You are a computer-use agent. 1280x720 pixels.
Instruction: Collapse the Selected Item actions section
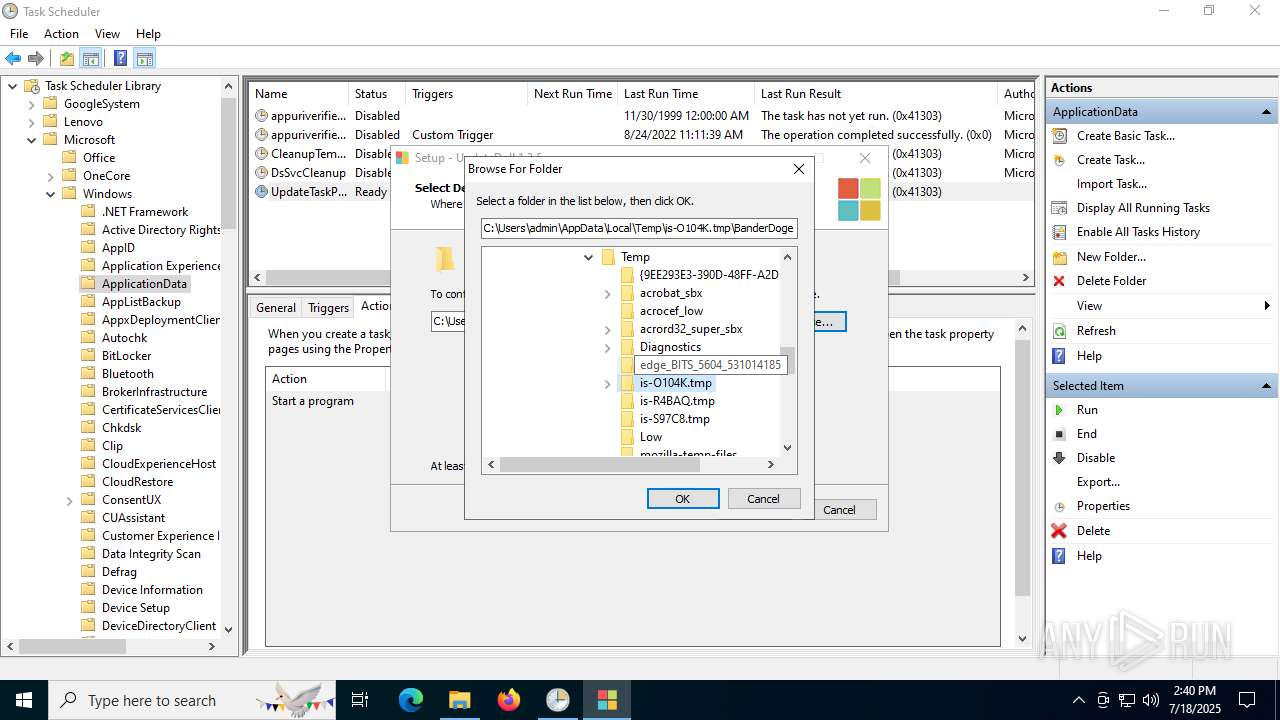point(1267,386)
